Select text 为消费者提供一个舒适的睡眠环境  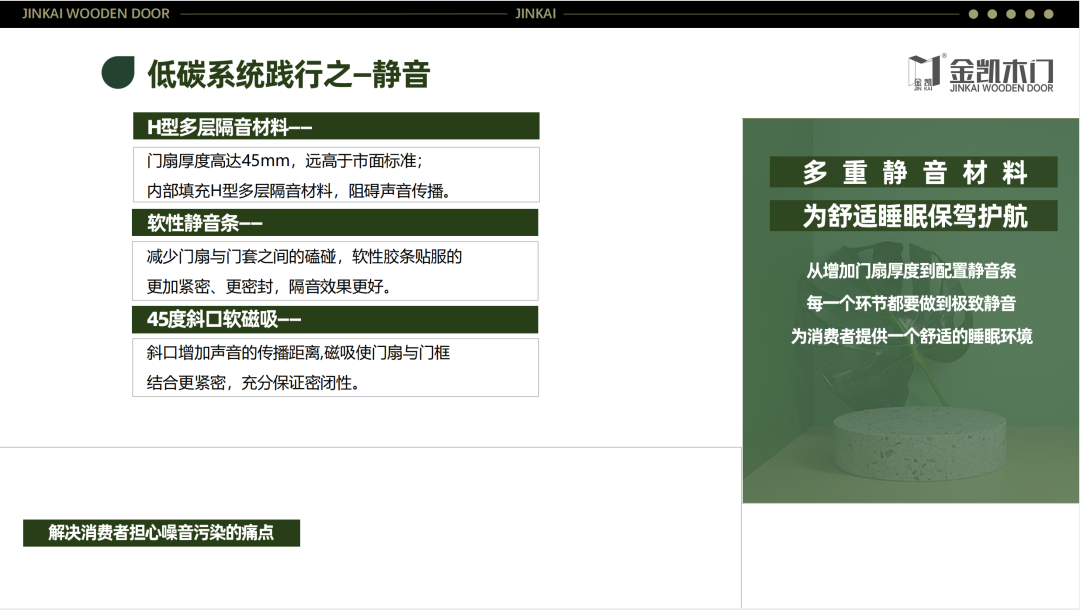coord(911,337)
